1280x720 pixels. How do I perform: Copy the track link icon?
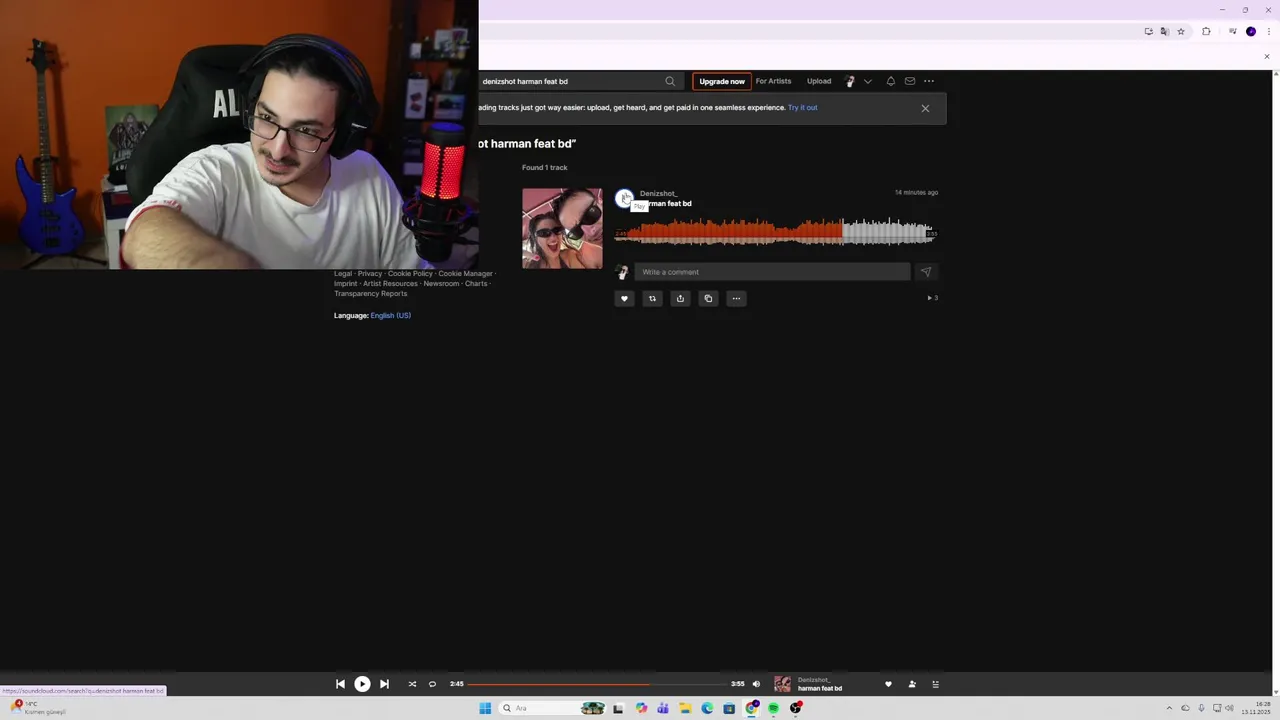pos(708,298)
